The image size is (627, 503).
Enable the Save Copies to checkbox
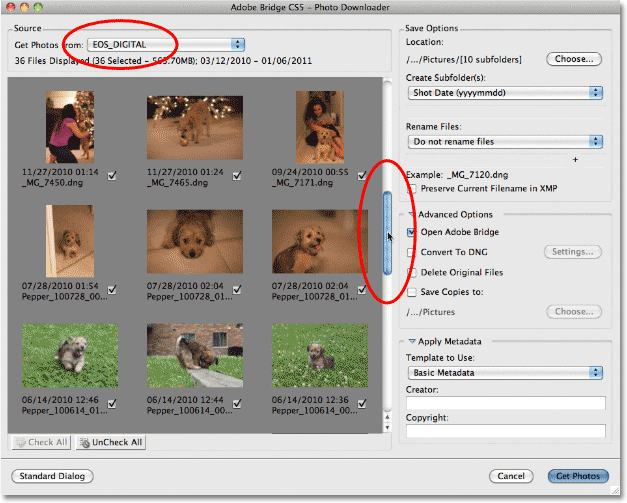(411, 292)
